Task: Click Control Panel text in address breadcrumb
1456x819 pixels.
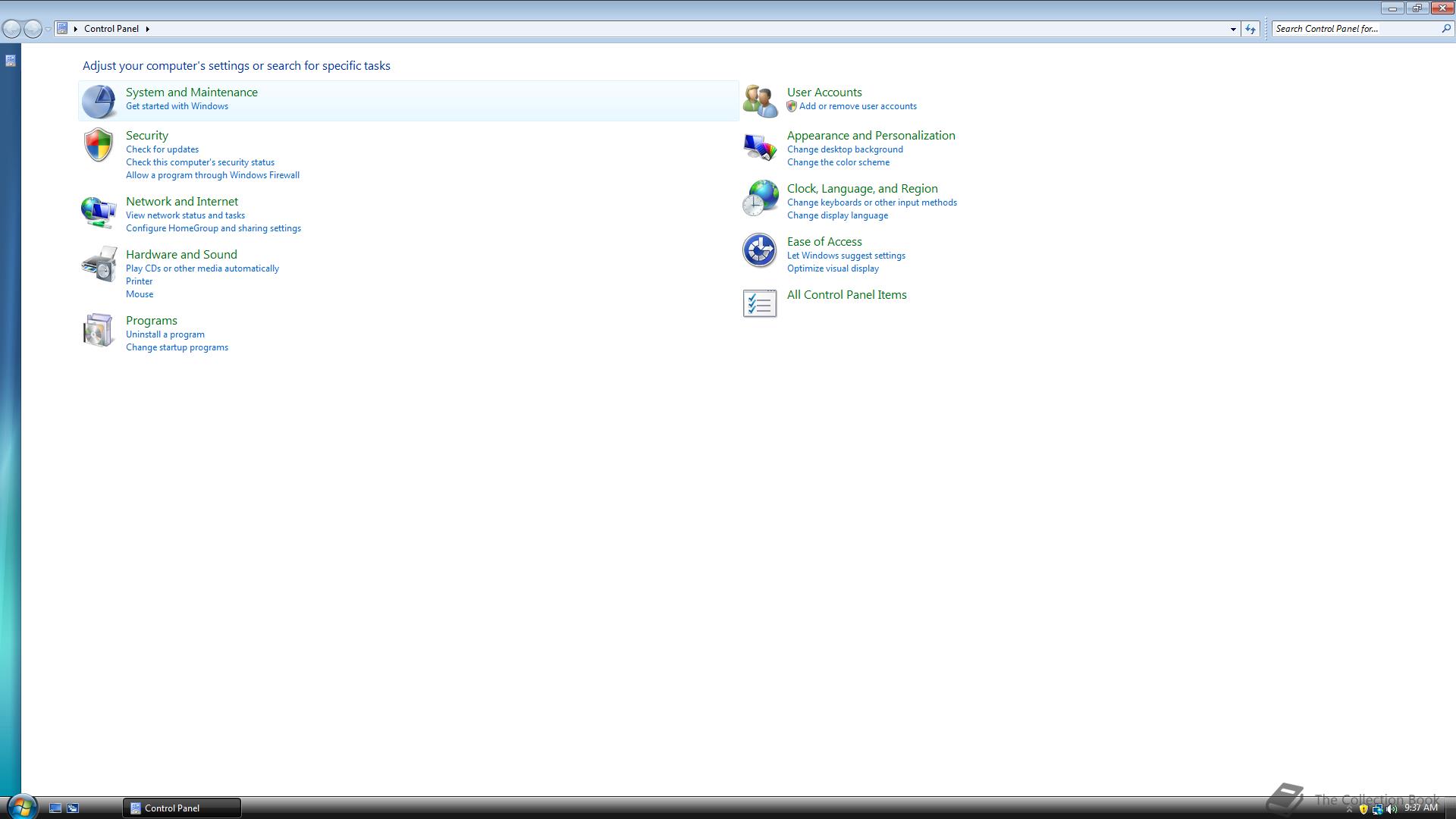Action: pyautogui.click(x=111, y=29)
